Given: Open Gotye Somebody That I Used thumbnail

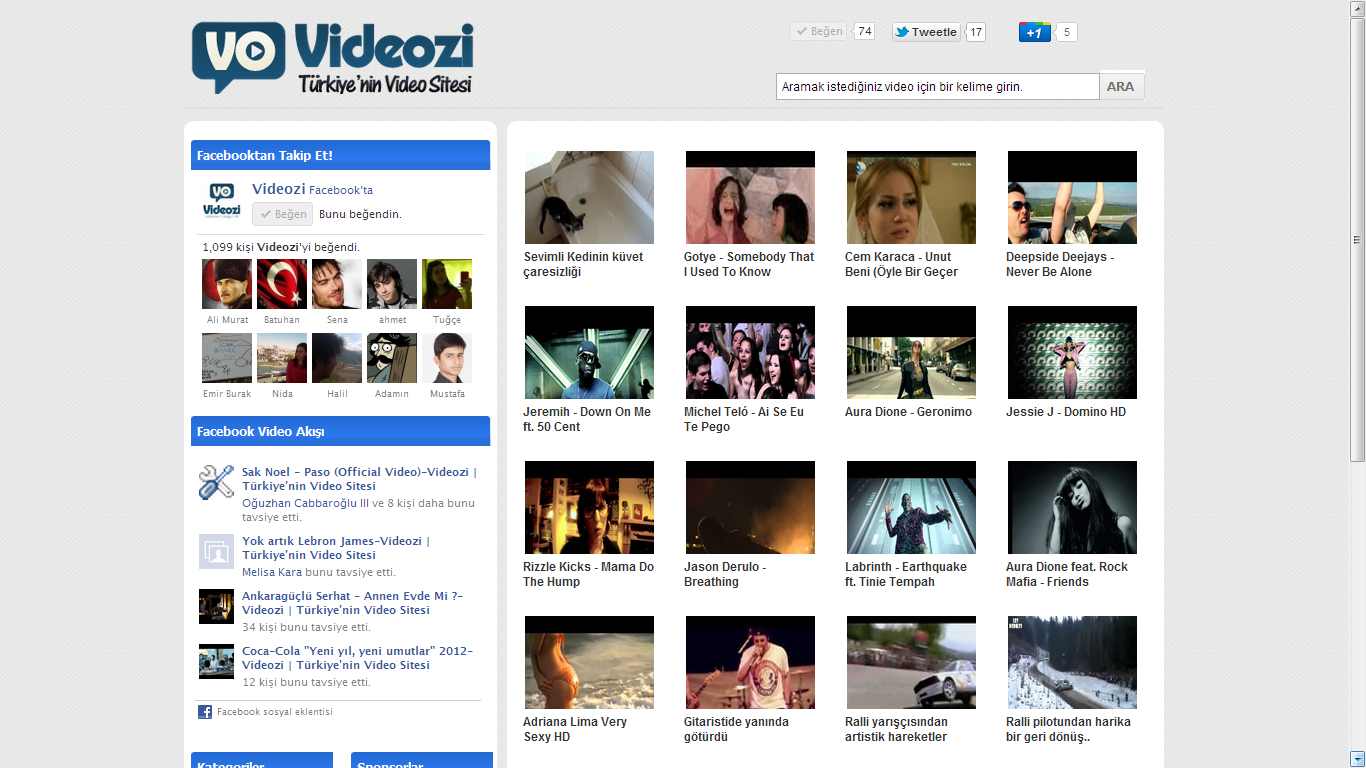Looking at the screenshot, I should pyautogui.click(x=750, y=197).
